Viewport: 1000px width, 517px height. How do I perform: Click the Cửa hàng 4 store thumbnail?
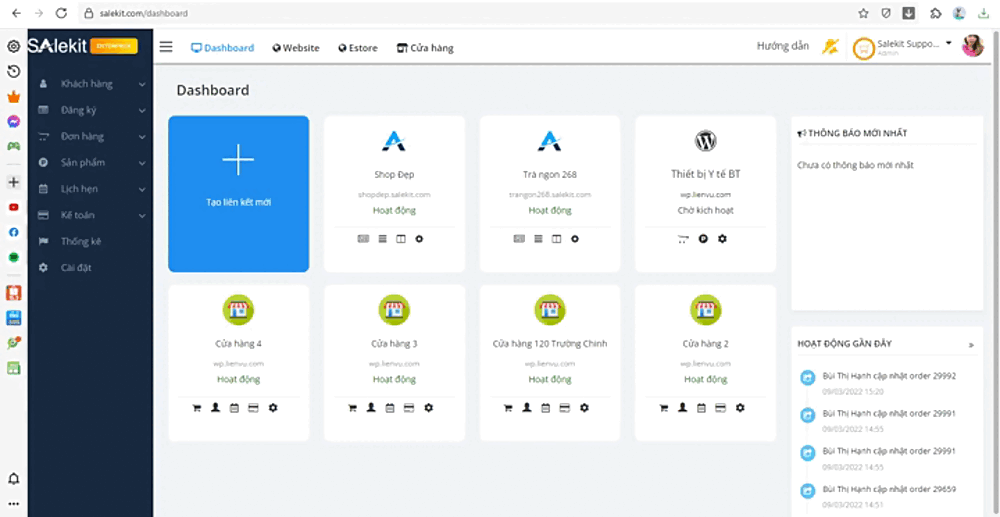click(x=239, y=310)
